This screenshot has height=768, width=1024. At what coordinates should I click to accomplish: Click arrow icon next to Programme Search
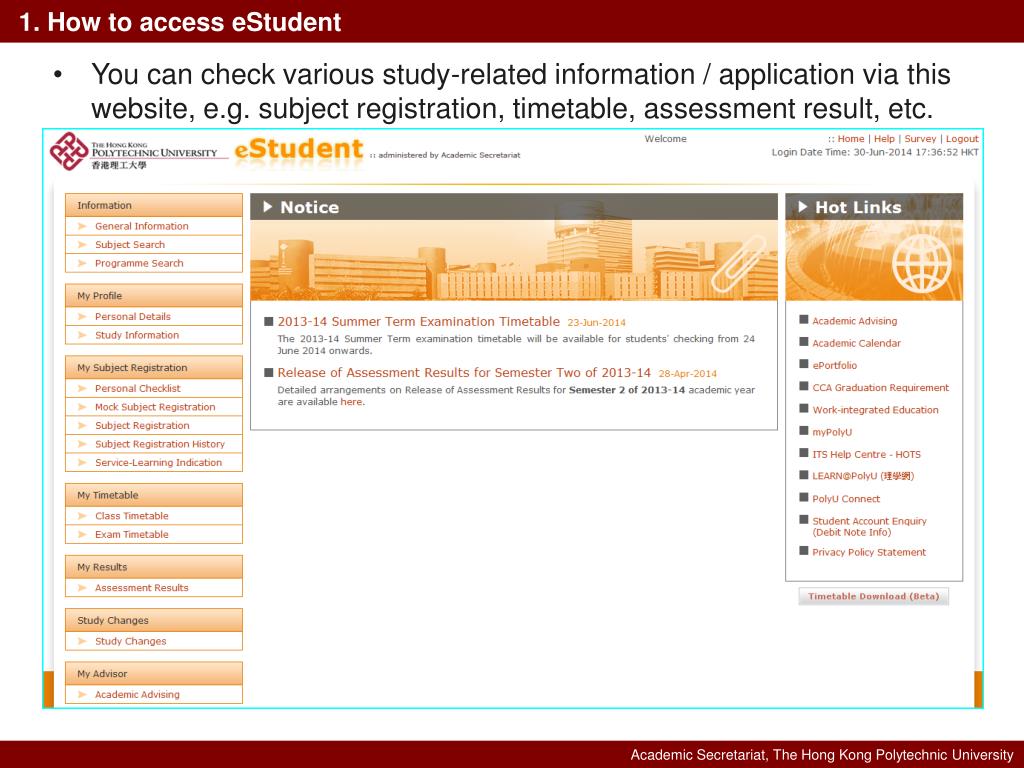(82, 263)
